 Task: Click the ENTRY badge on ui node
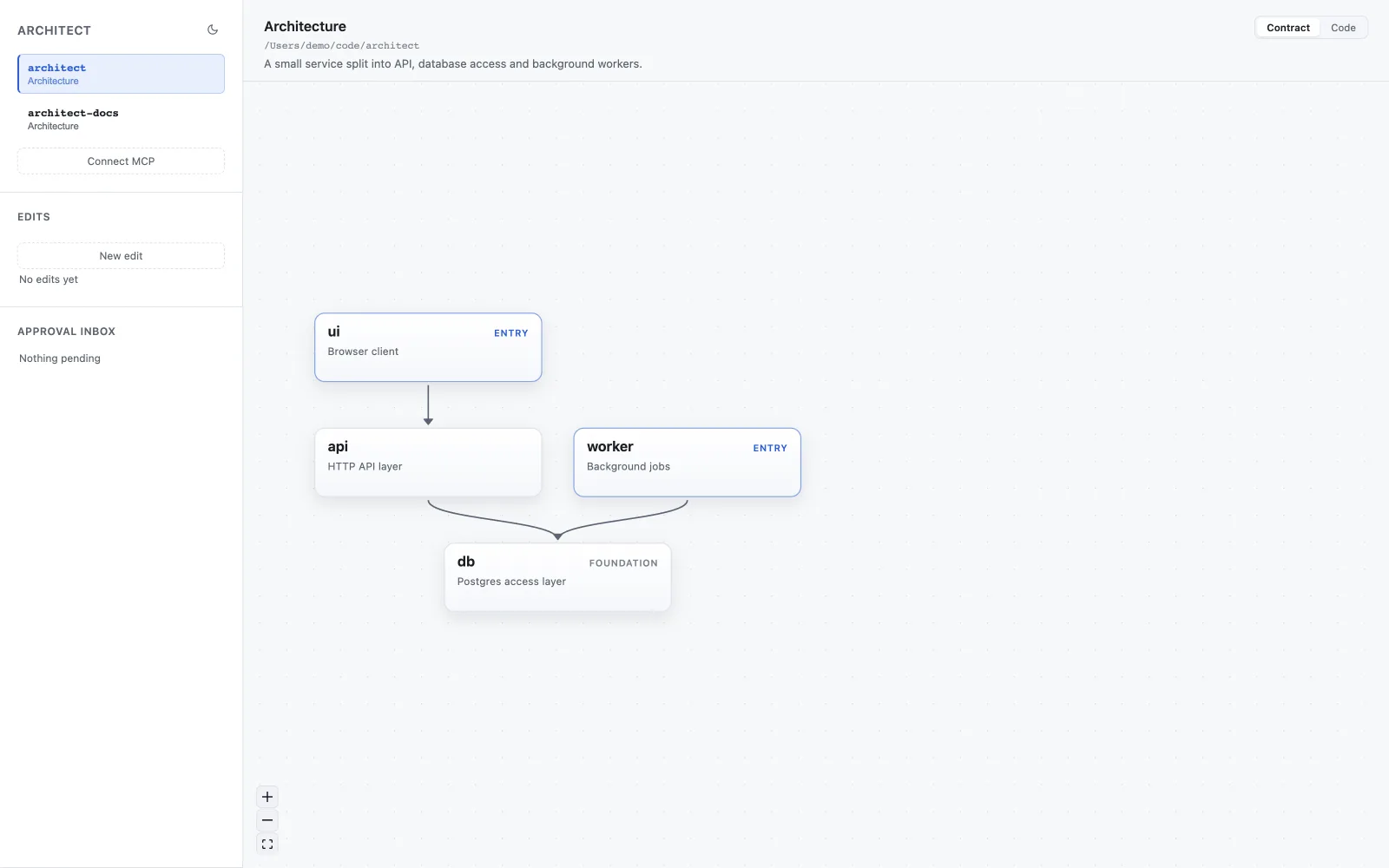point(510,333)
